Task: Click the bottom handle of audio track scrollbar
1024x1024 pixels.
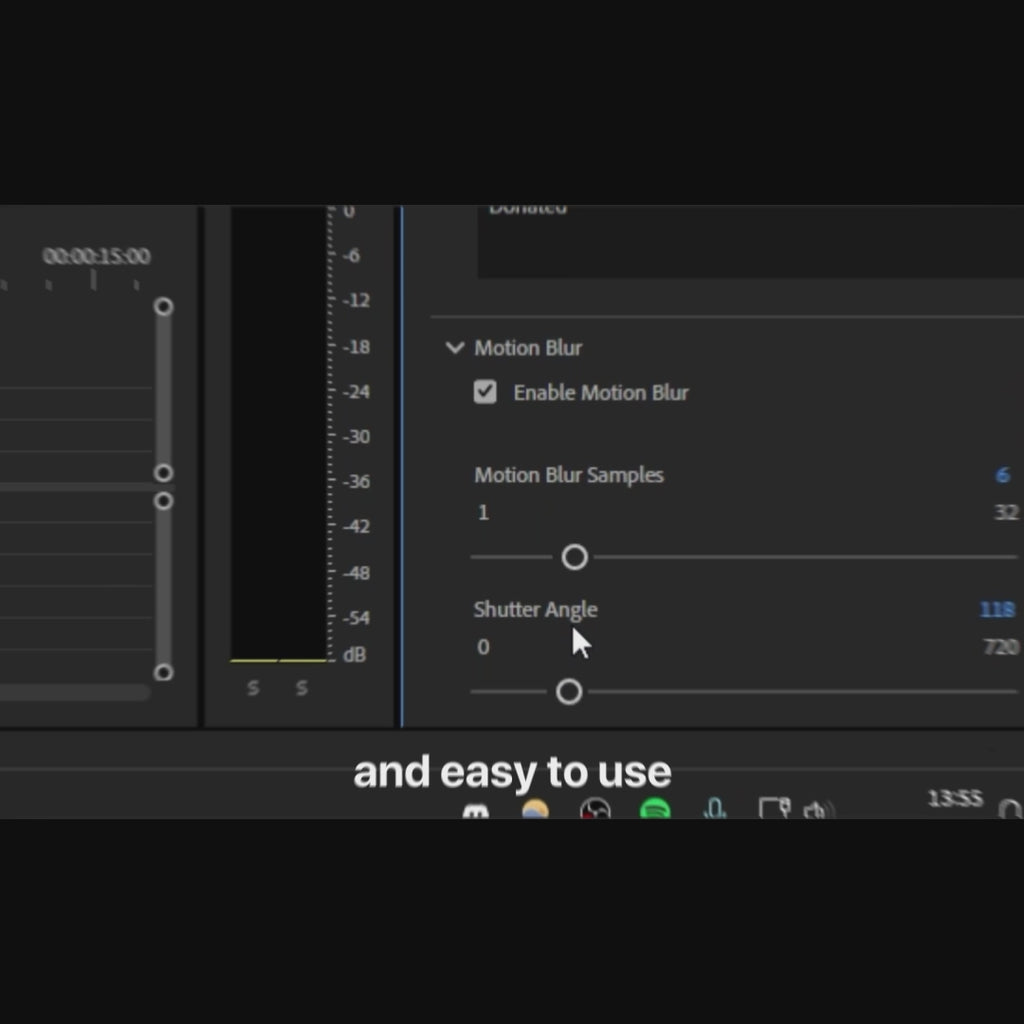Action: [x=164, y=672]
